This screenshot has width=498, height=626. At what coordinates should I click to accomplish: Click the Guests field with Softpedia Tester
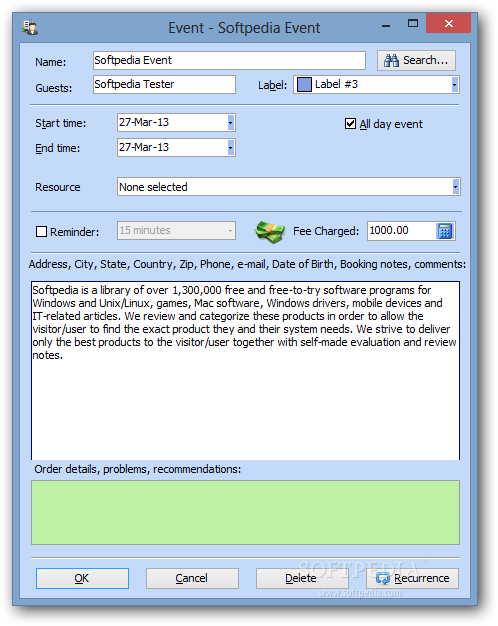tap(164, 84)
